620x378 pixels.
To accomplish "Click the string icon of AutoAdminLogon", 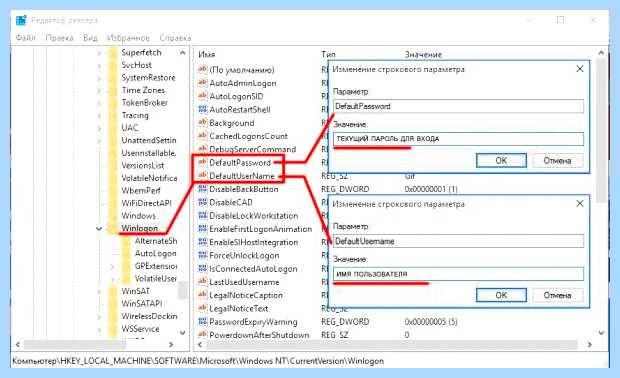I will coord(202,83).
